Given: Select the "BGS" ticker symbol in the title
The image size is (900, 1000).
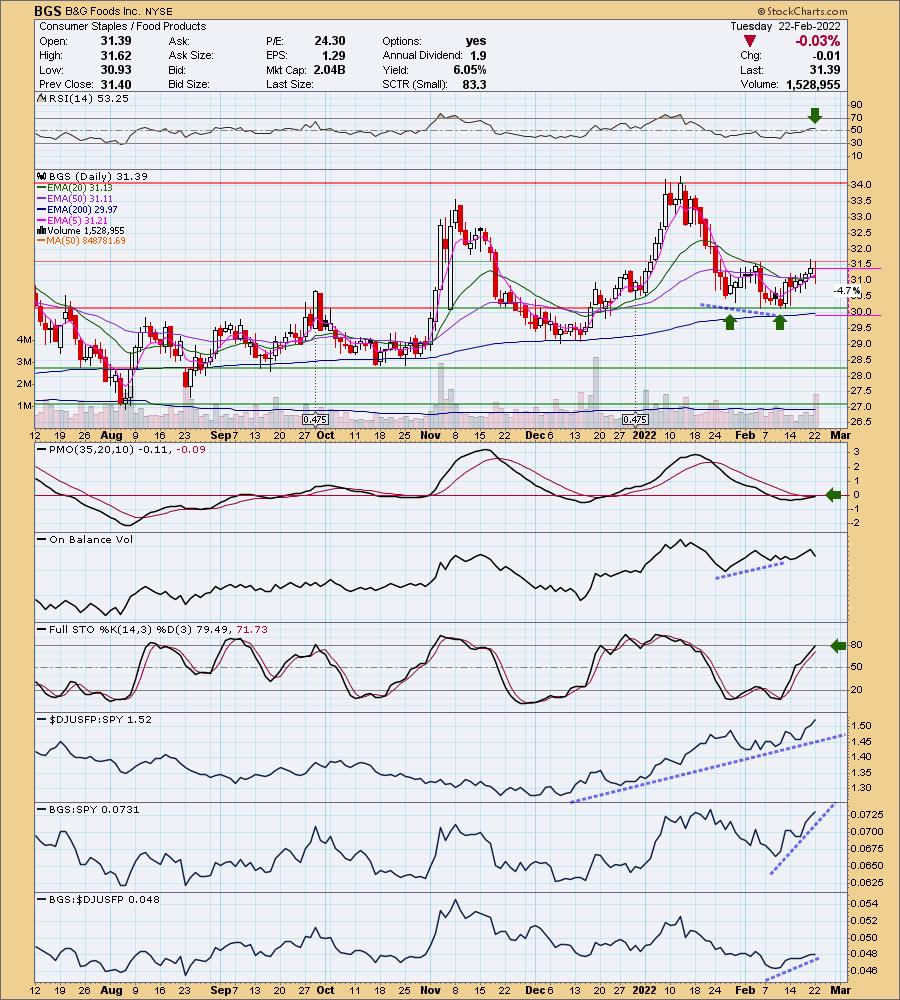Looking at the screenshot, I should 48,11.
